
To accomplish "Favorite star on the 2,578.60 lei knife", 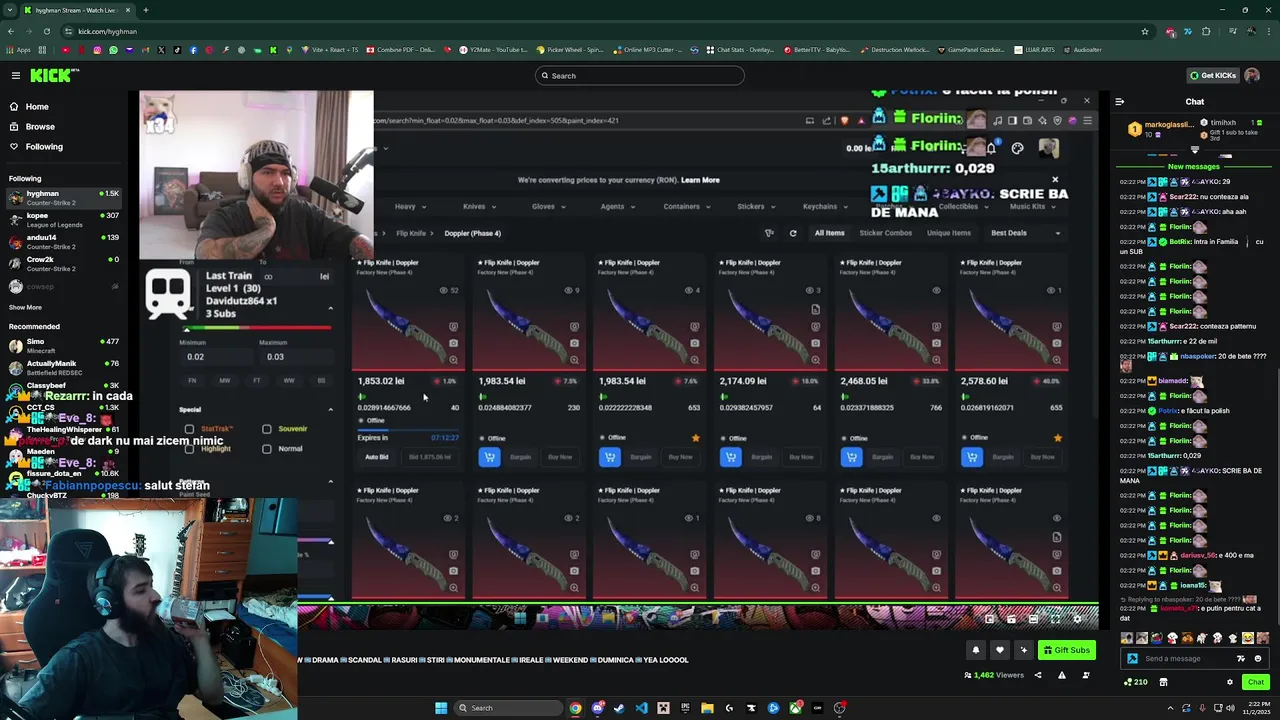I will coord(1057,437).
